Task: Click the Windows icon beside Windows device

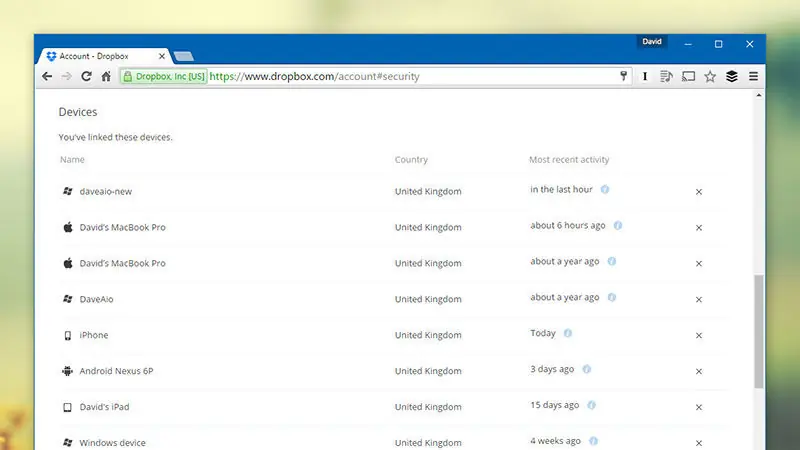Action: 67,442
